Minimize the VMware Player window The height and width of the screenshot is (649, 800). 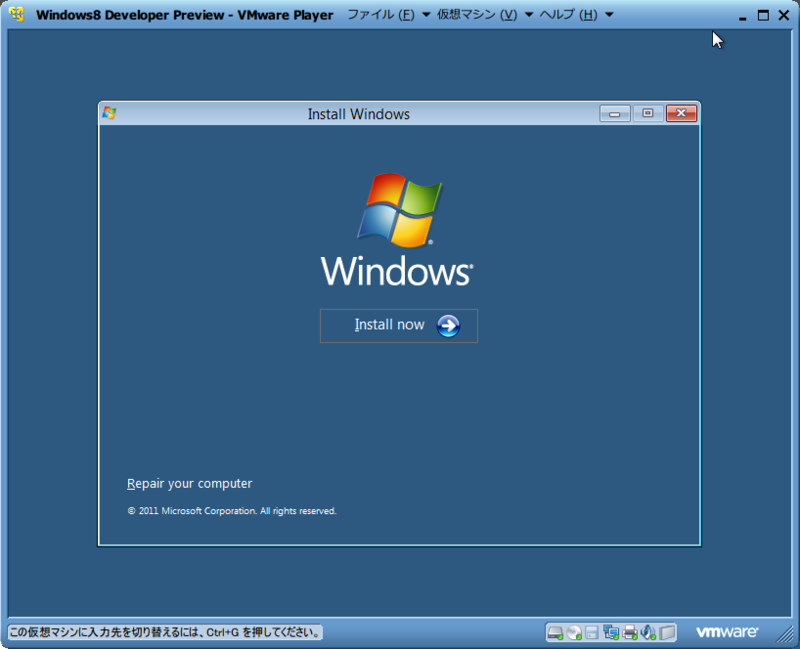(743, 16)
